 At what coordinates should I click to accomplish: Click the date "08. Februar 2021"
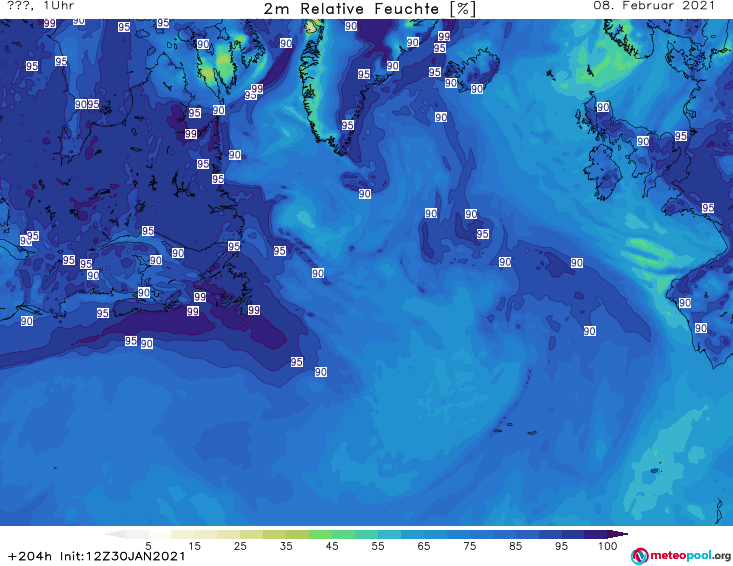654,6
